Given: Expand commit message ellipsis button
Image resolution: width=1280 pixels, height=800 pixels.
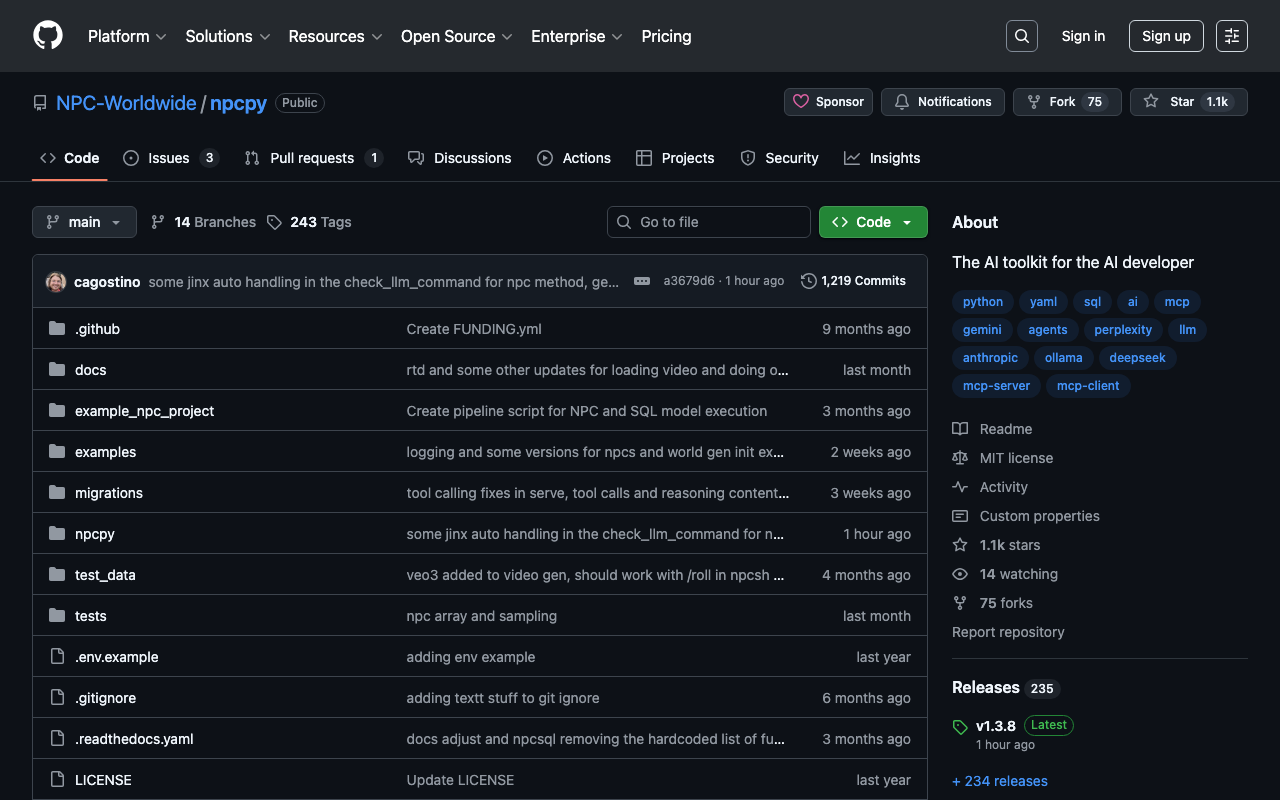Looking at the screenshot, I should [x=642, y=281].
